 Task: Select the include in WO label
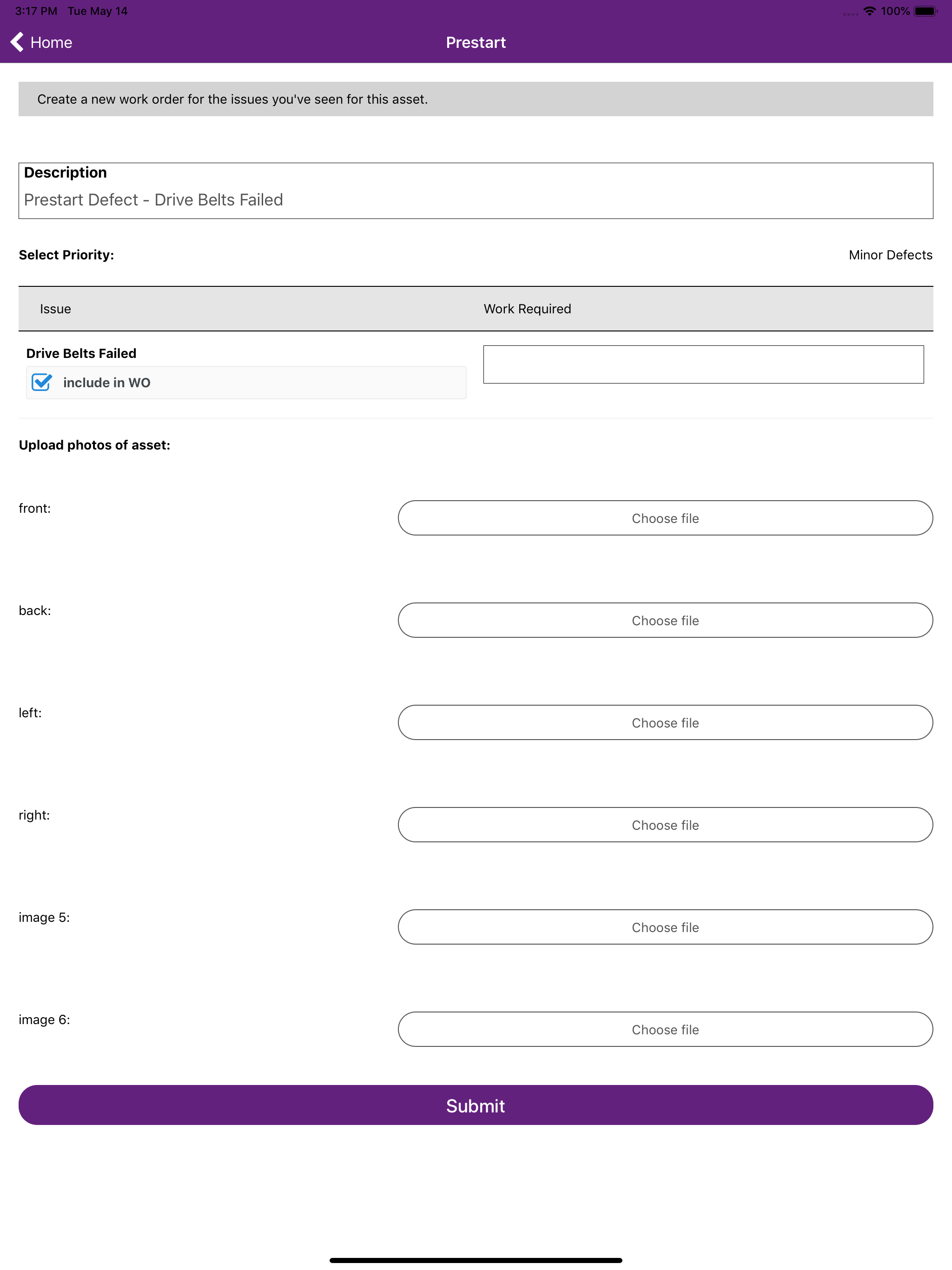107,383
